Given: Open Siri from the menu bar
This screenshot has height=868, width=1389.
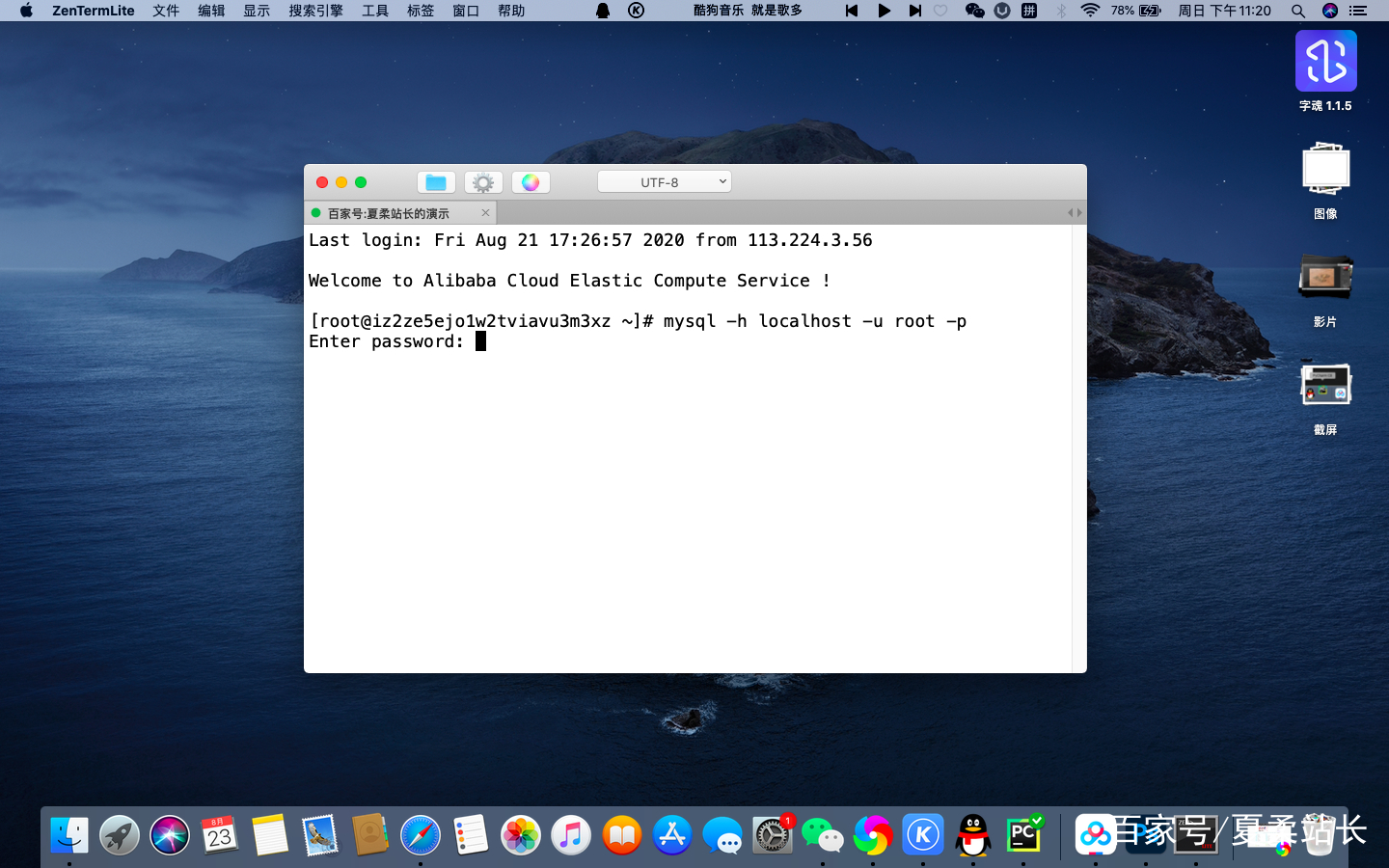Looking at the screenshot, I should point(1330,11).
